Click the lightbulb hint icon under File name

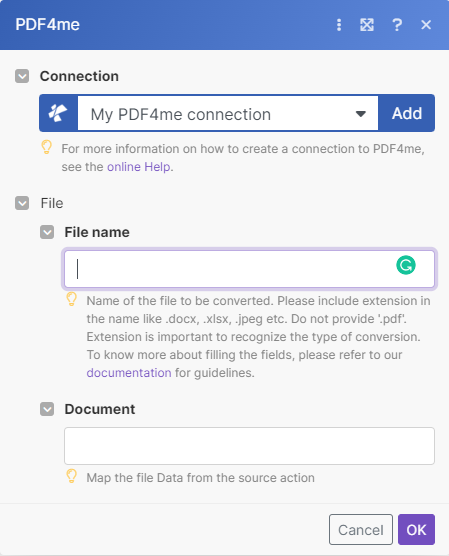tap(71, 299)
